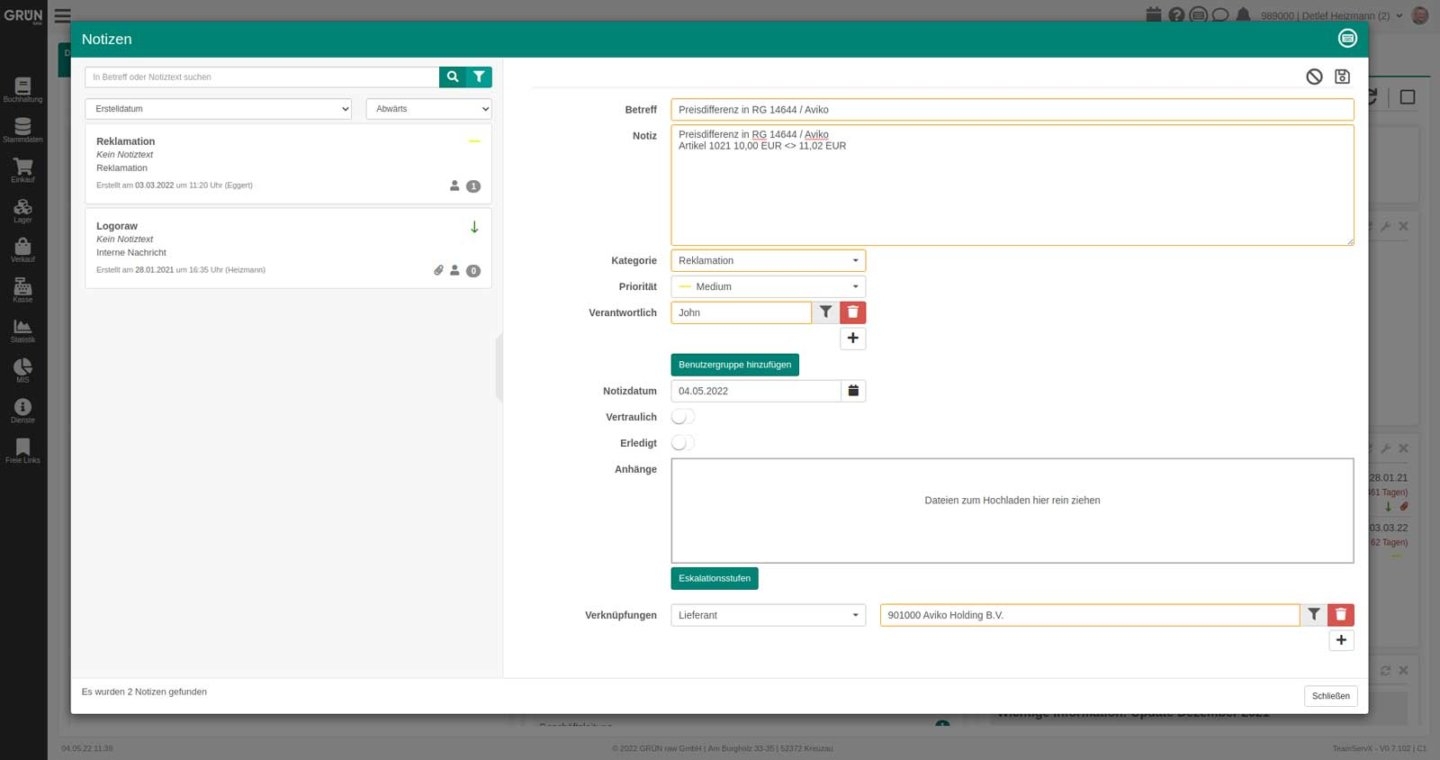Click the search magnifier button
Image resolution: width=1440 pixels, height=760 pixels.
click(453, 77)
